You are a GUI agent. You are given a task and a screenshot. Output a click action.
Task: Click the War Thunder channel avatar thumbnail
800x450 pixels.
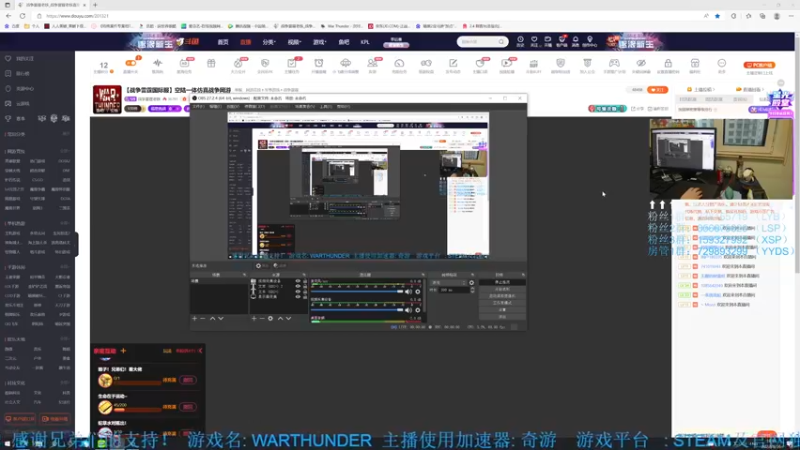[107, 99]
